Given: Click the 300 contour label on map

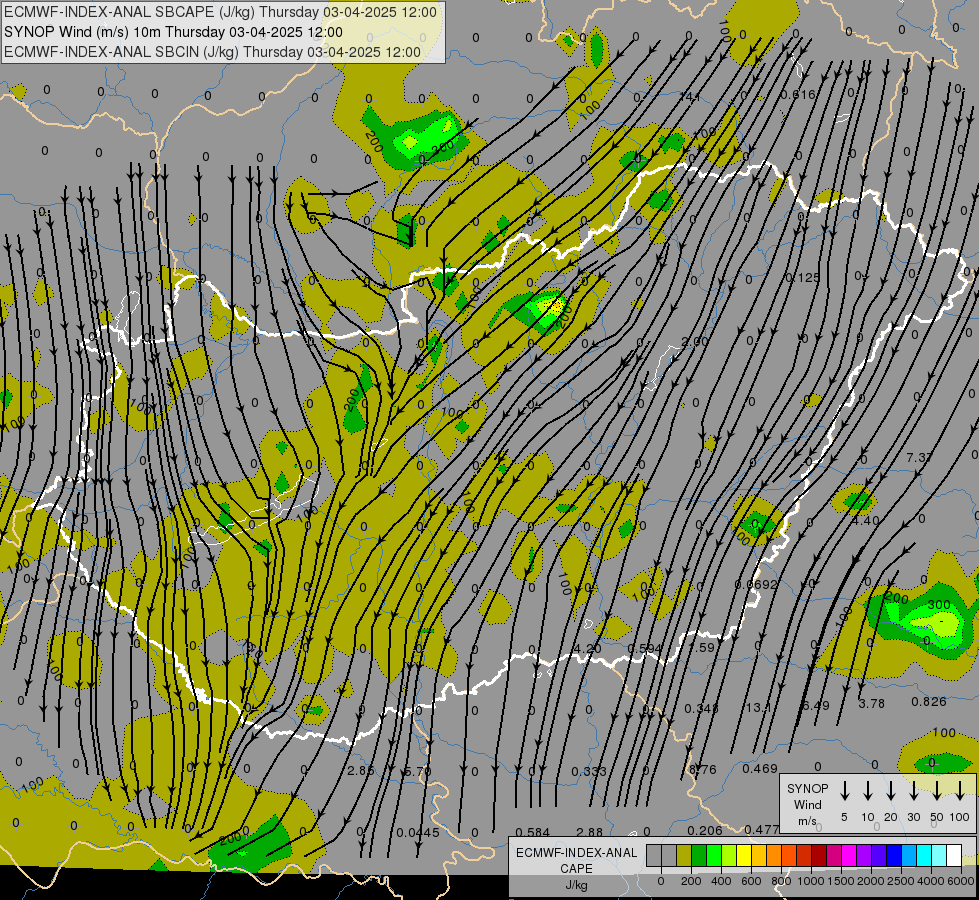Looking at the screenshot, I should 938,605.
